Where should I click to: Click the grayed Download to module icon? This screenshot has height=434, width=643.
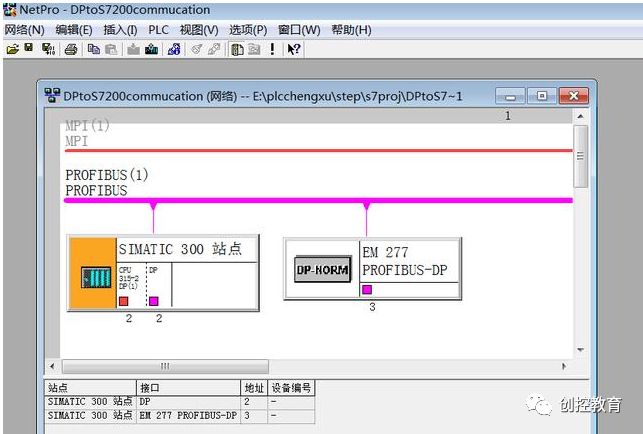coord(133,50)
